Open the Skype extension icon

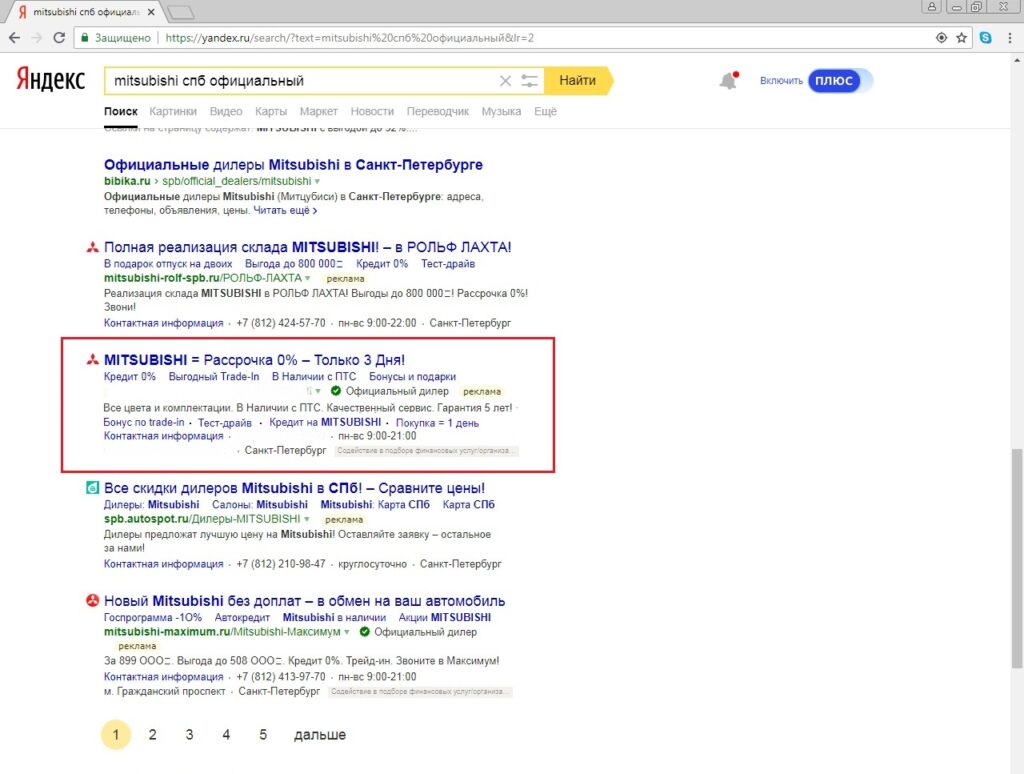(985, 38)
